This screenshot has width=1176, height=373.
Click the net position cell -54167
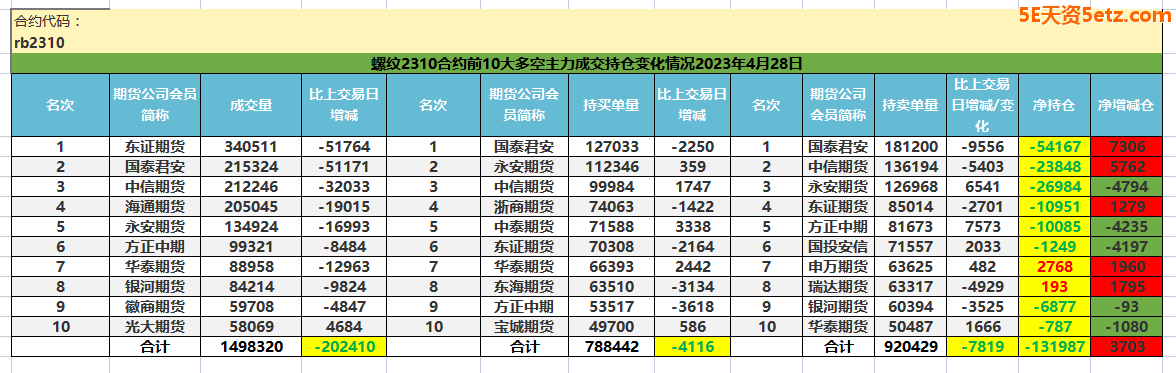(x=1054, y=146)
